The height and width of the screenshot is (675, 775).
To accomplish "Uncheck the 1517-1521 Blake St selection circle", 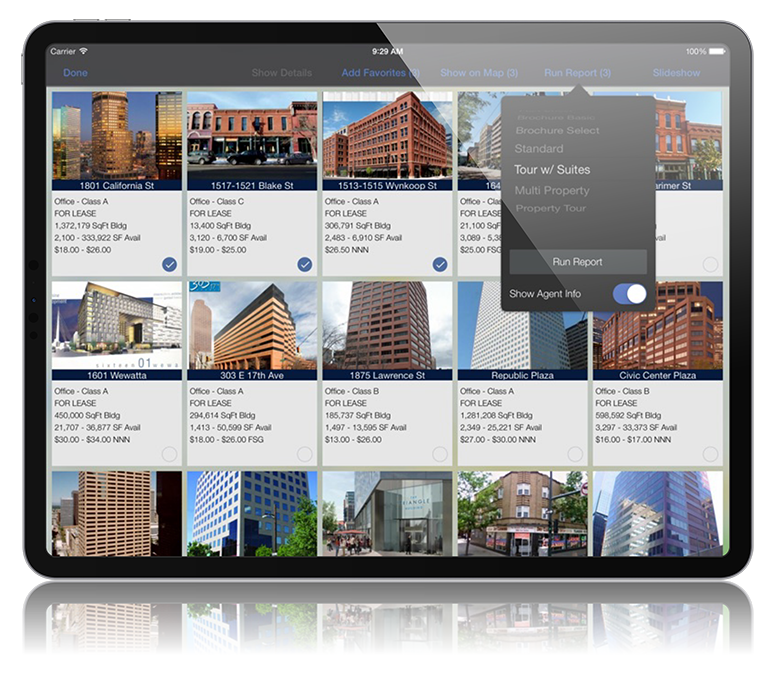I will (304, 264).
